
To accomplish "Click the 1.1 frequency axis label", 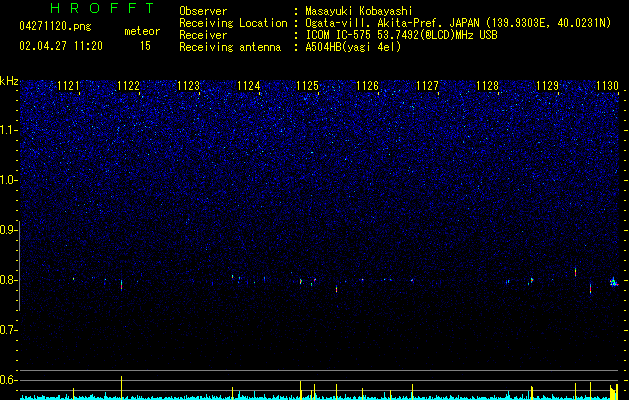I will (x=8, y=130).
